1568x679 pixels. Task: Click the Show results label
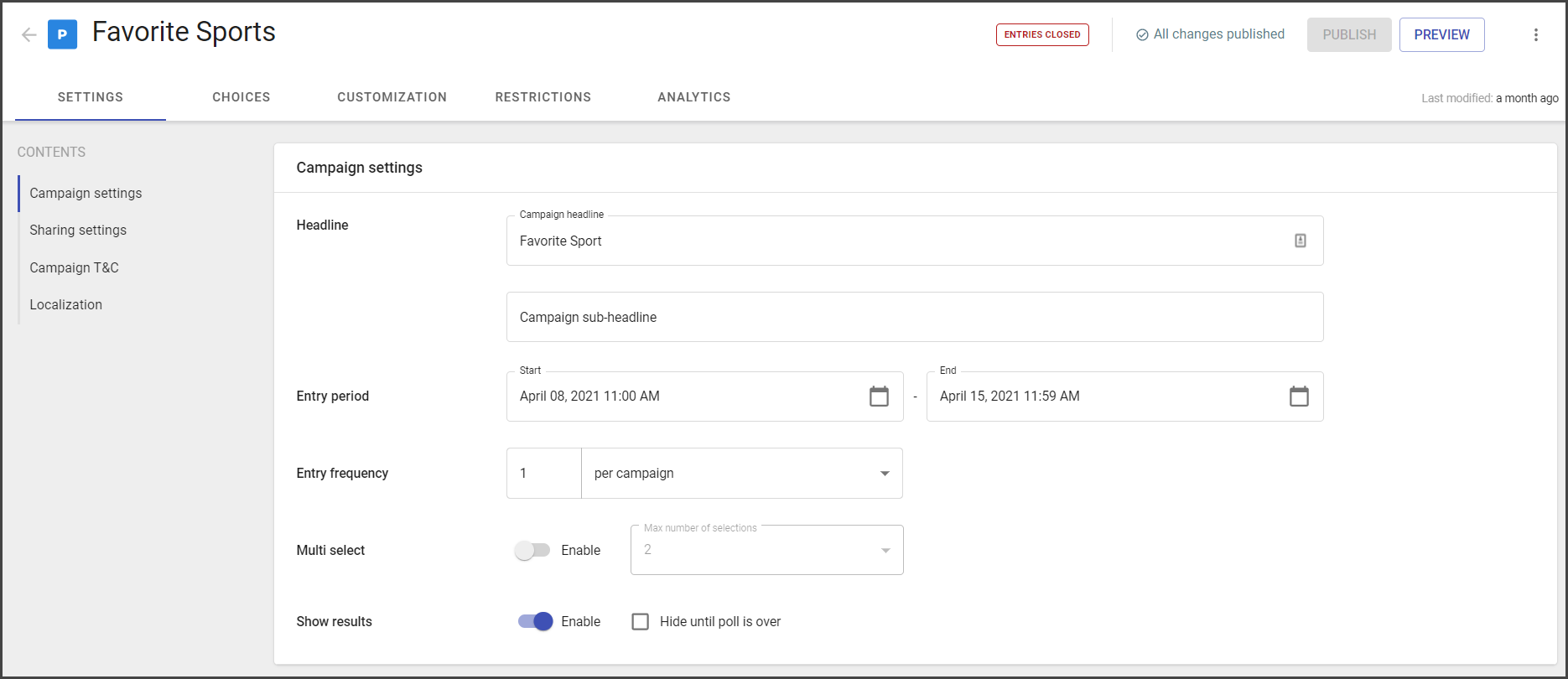[x=334, y=621]
